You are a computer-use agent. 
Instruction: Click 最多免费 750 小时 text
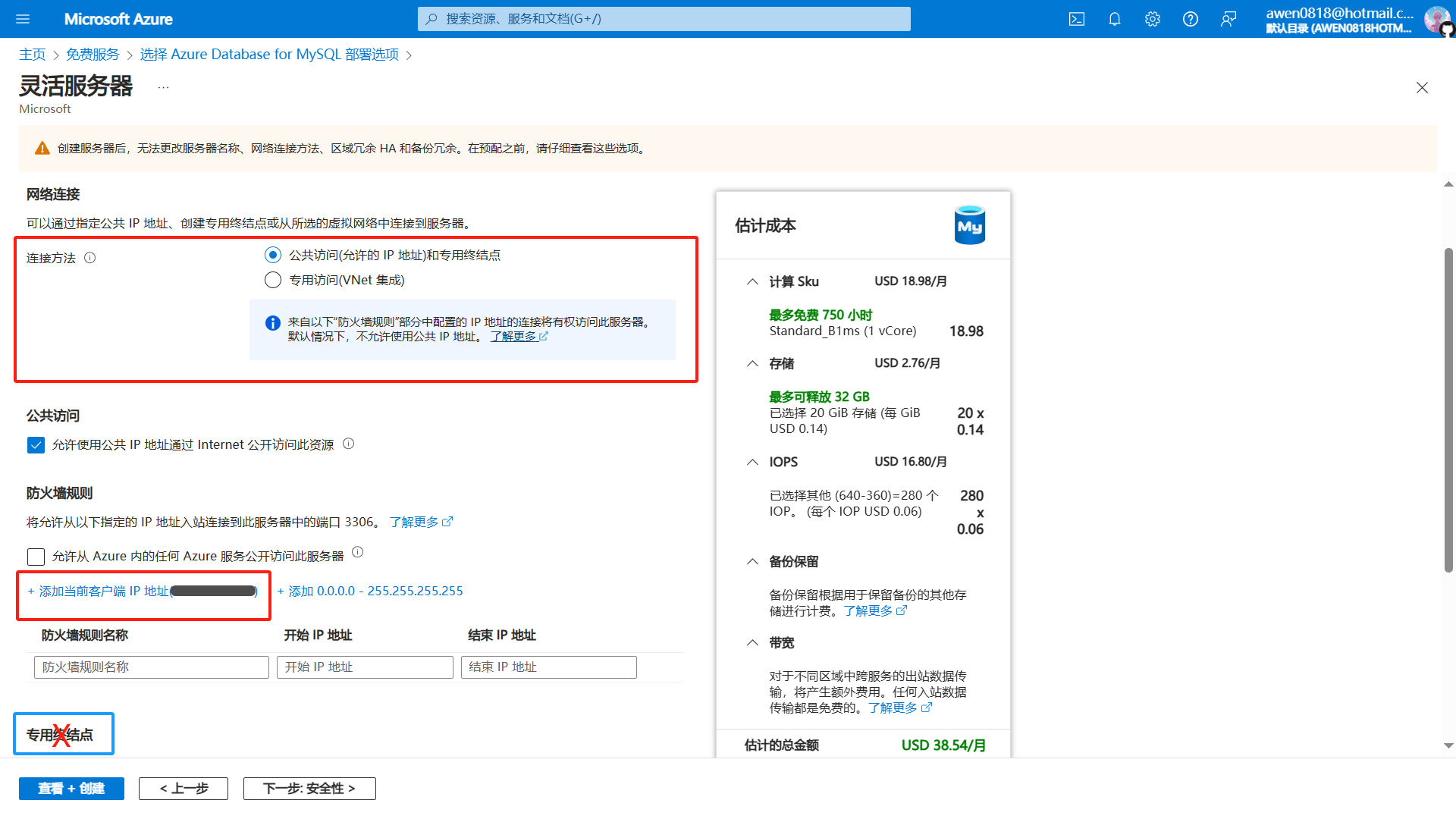pyautogui.click(x=821, y=315)
